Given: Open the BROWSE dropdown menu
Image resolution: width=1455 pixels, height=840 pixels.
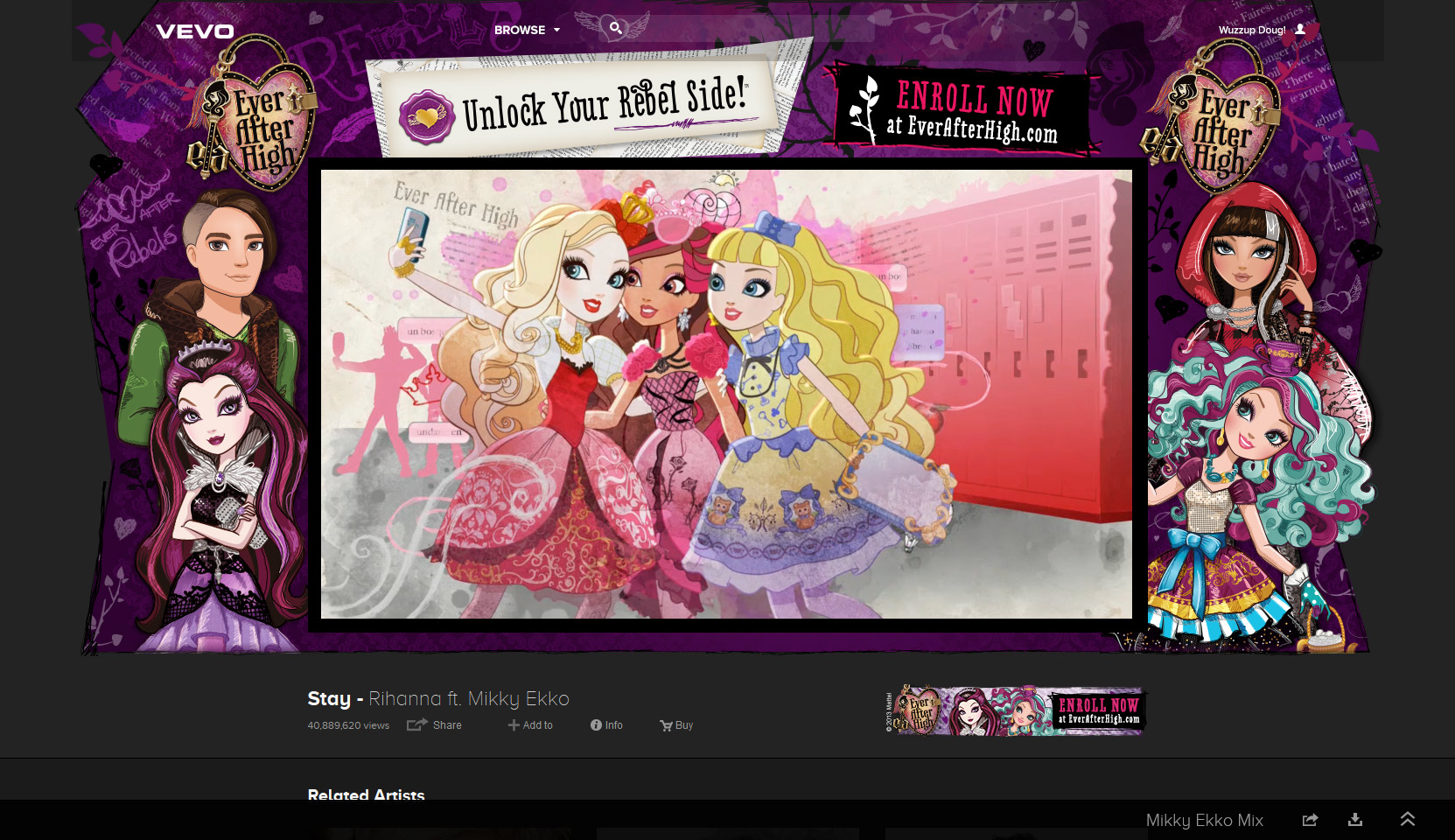Looking at the screenshot, I should [x=527, y=30].
